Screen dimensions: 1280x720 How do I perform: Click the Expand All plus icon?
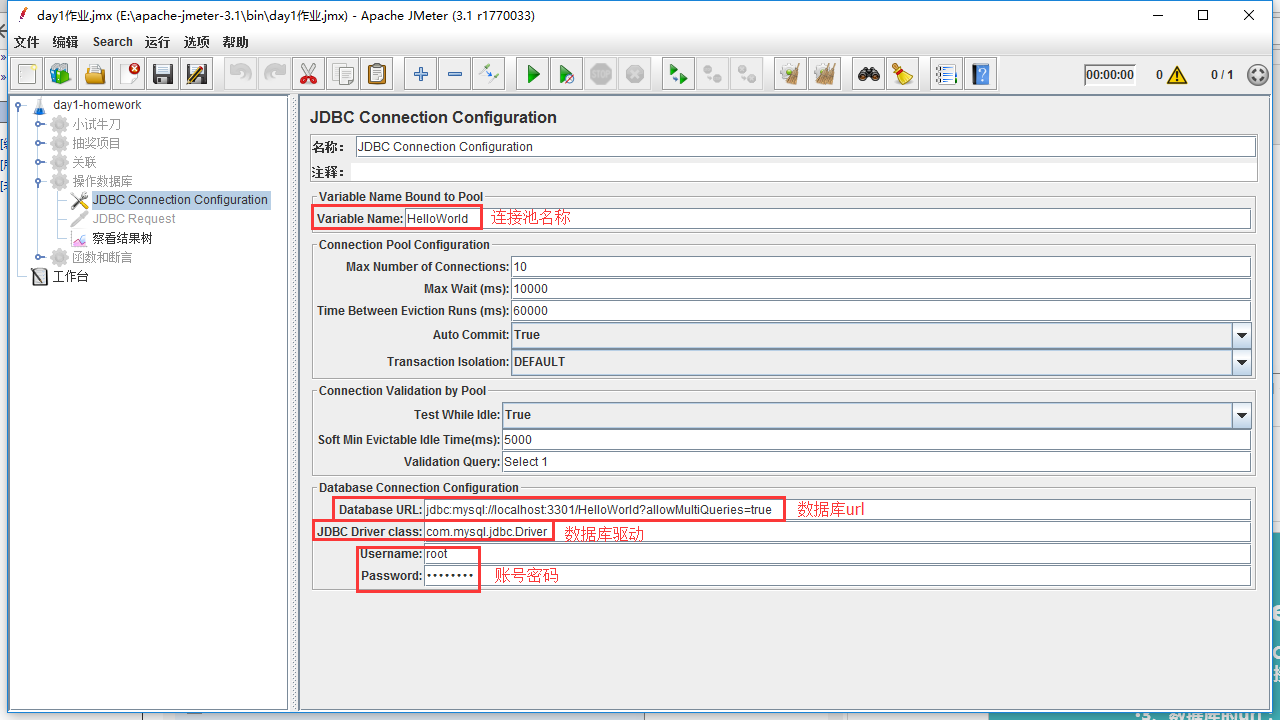pos(421,74)
